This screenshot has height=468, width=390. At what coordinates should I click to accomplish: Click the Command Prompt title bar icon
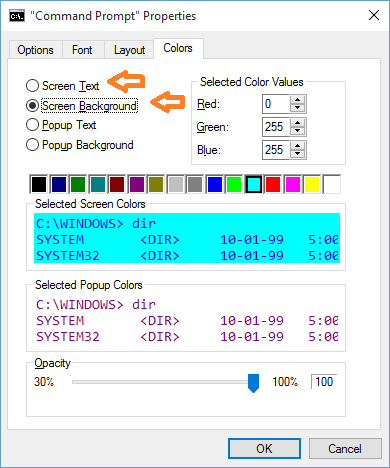pyautogui.click(x=17, y=16)
